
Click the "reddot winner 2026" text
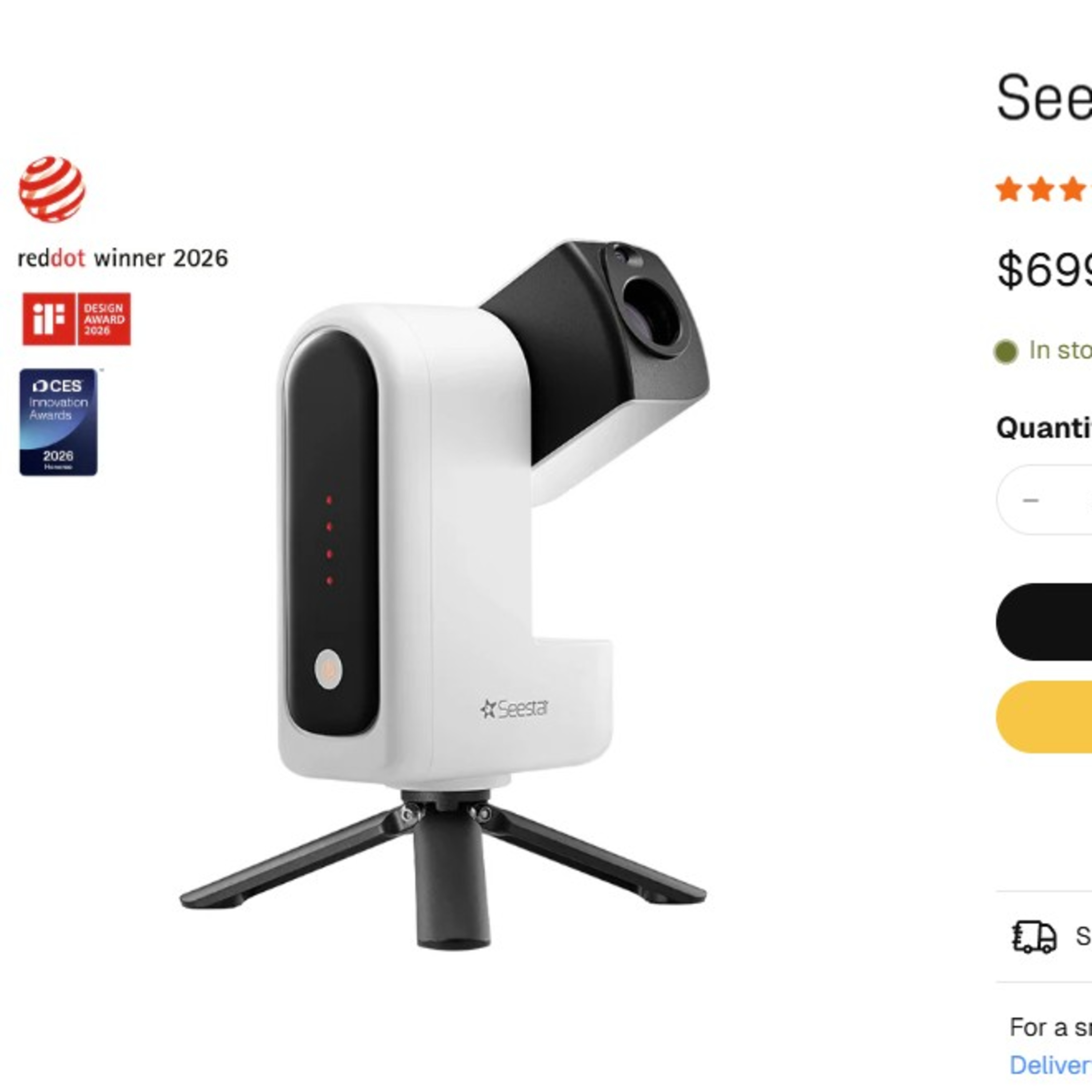click(123, 258)
